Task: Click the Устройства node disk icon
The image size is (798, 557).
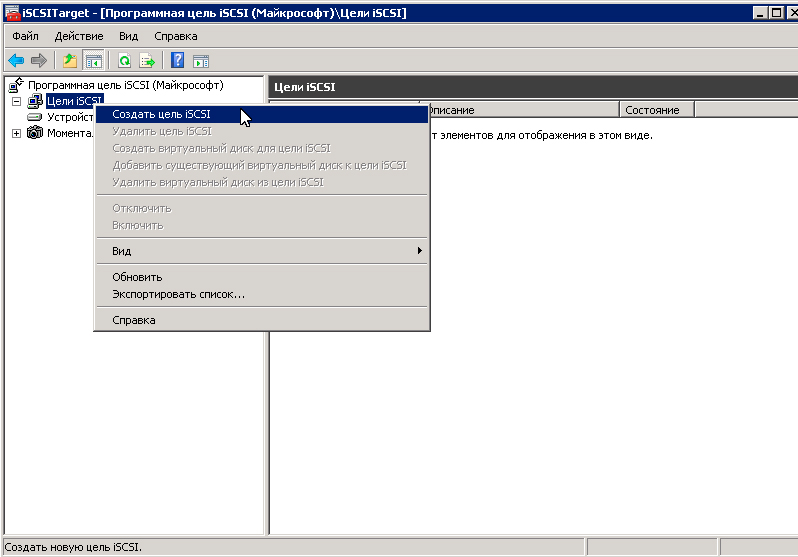Action: click(35, 117)
